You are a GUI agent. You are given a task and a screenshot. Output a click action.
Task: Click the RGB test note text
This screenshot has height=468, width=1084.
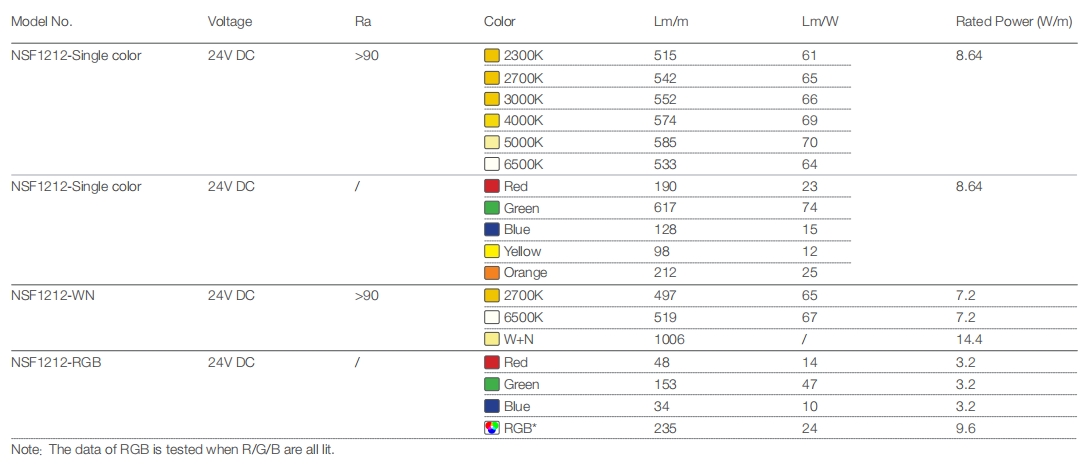(x=172, y=449)
